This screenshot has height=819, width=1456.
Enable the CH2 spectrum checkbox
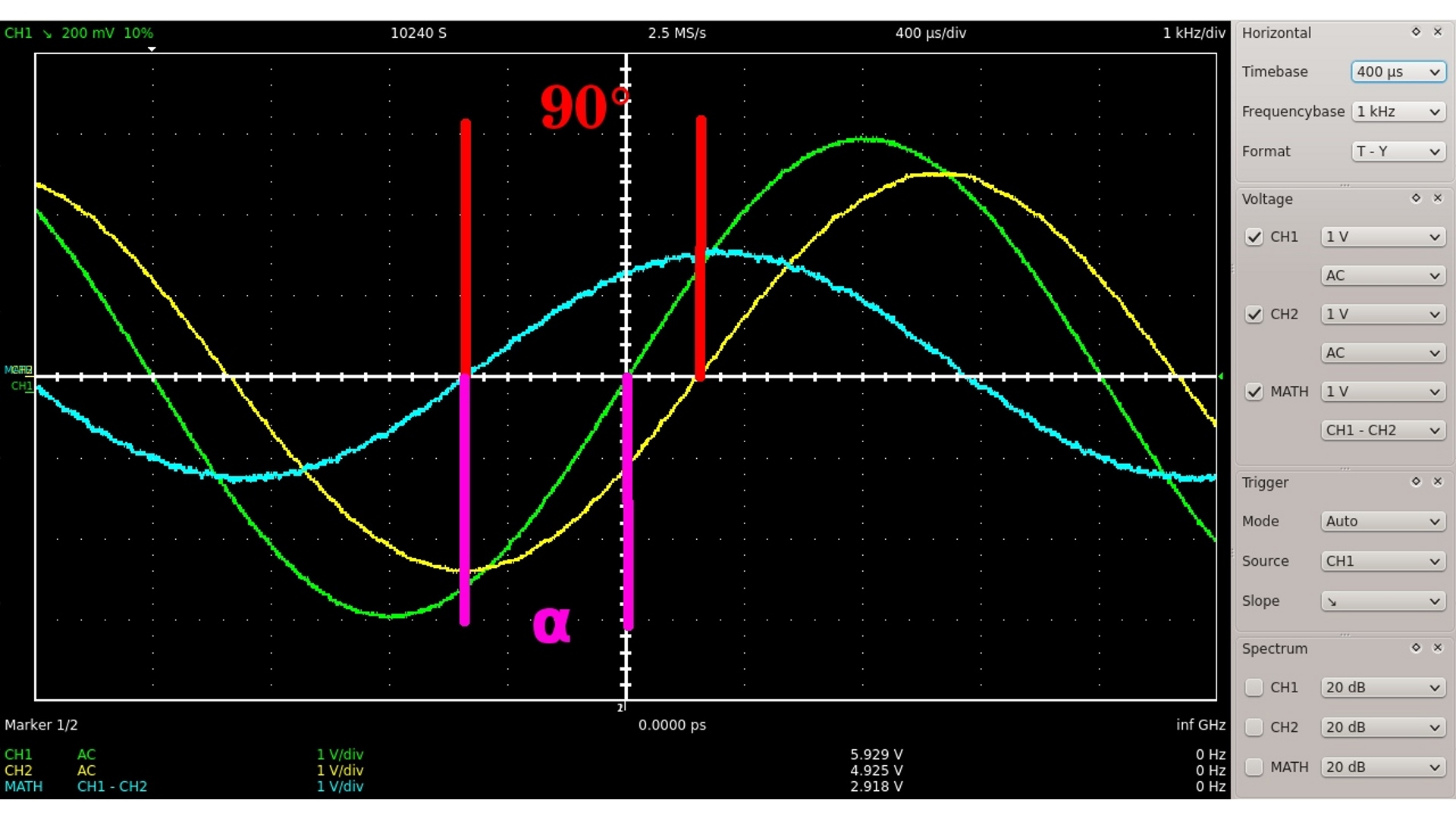[1254, 726]
